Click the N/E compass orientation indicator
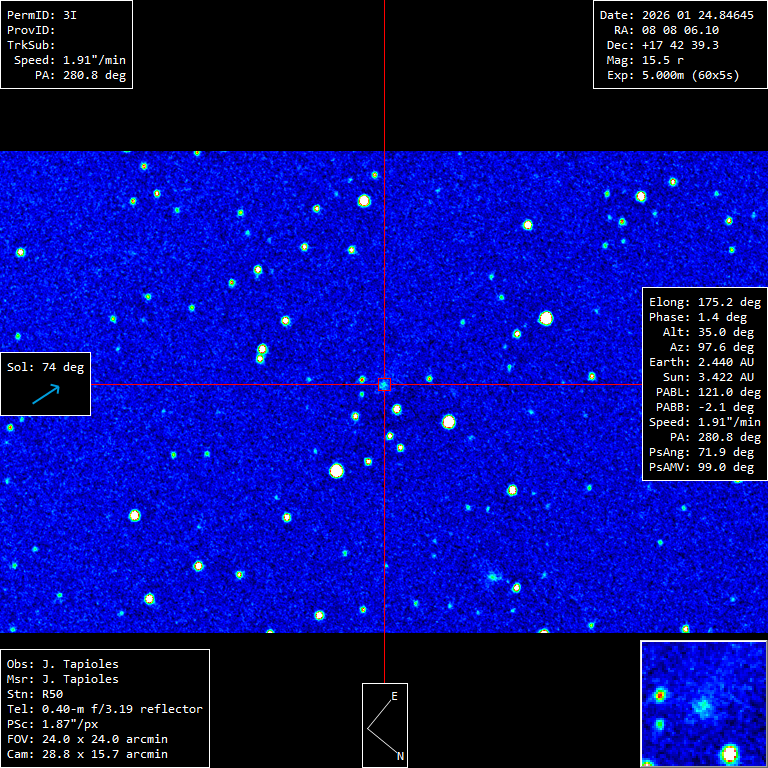This screenshot has width=768, height=768. coord(384,725)
